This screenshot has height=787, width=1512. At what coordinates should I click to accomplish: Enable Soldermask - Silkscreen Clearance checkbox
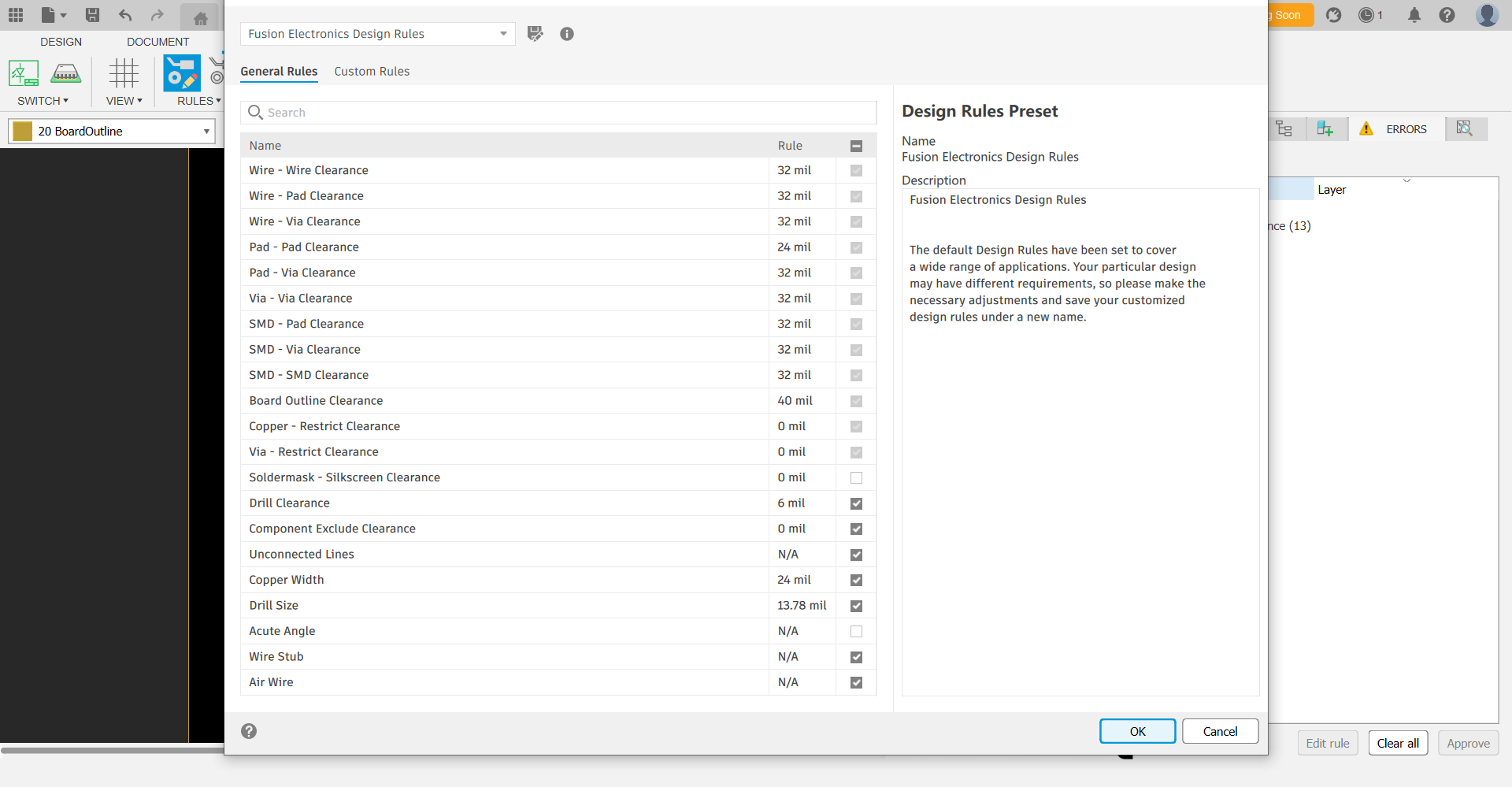[856, 478]
